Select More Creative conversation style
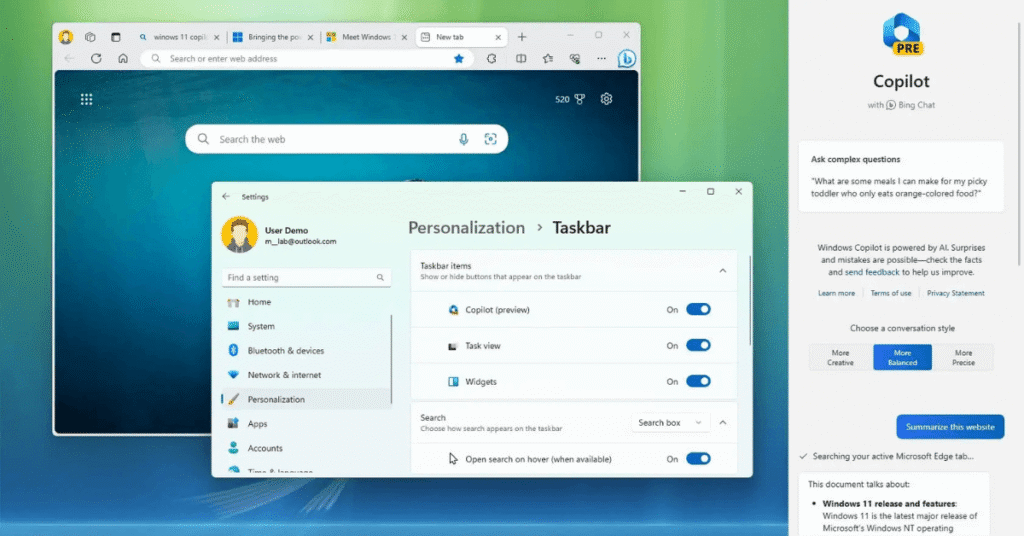 (840, 358)
